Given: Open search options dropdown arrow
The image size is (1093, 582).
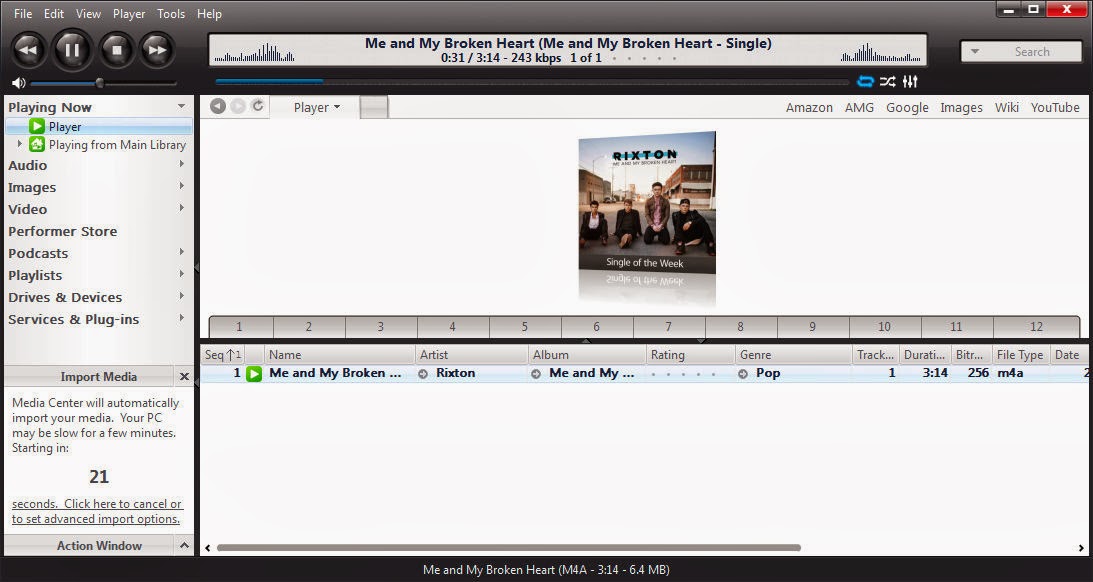Looking at the screenshot, I should [x=975, y=52].
